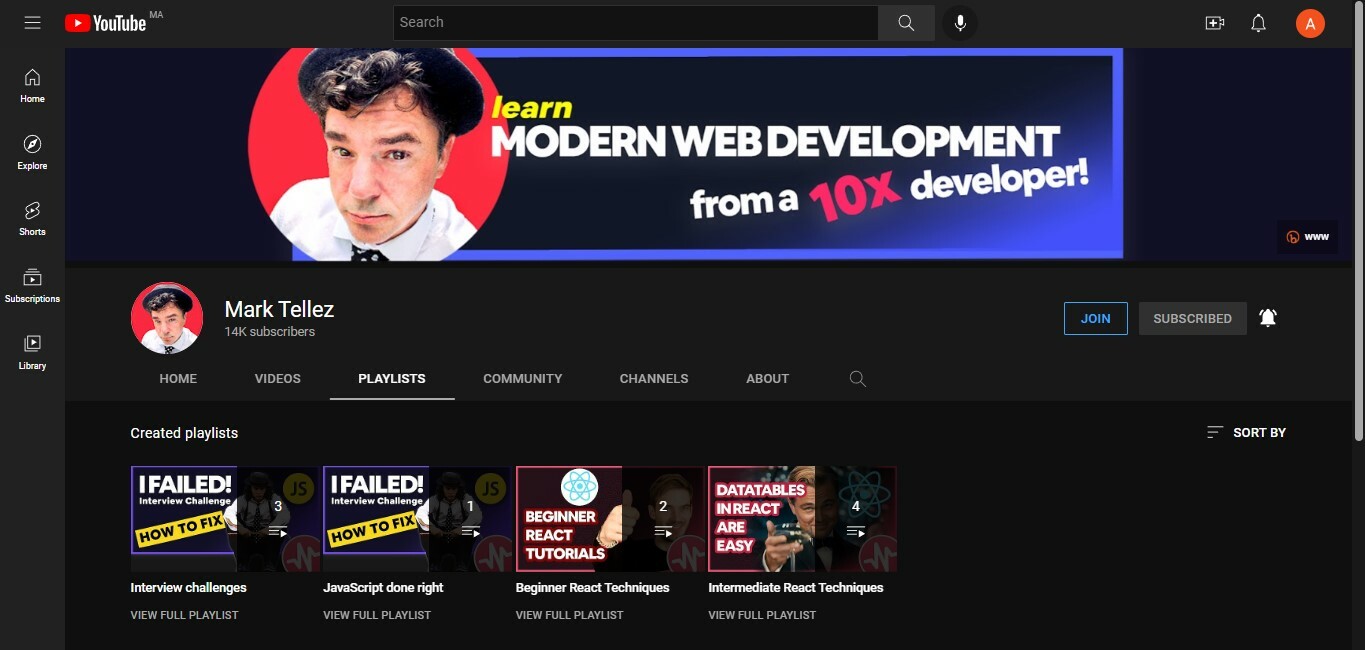This screenshot has height=650, width=1365.
Task: Click the Created playlists heading
Action: pyautogui.click(x=184, y=433)
